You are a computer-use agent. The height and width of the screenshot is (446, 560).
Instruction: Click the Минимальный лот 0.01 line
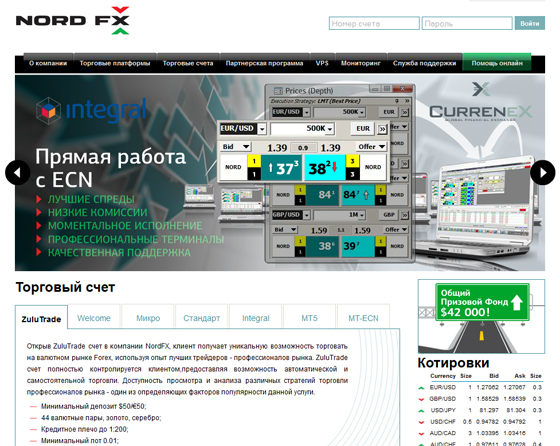(80, 441)
